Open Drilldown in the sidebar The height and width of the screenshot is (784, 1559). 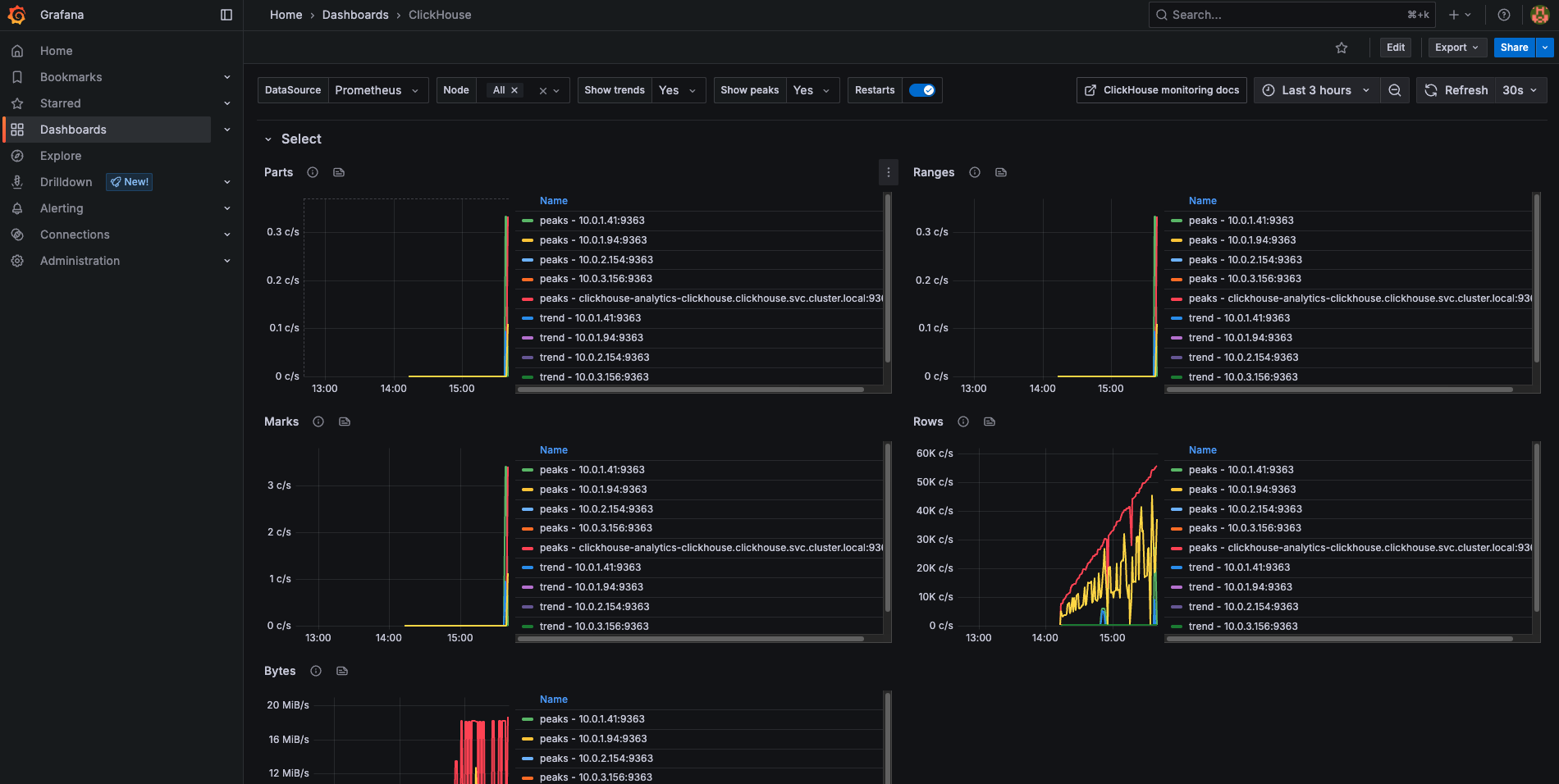pyautogui.click(x=66, y=182)
